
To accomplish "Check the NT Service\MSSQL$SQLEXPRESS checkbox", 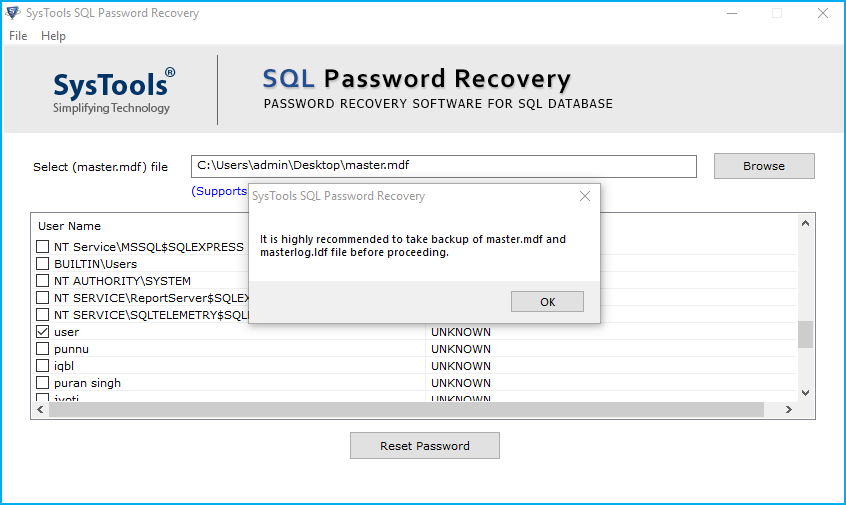I will [x=43, y=247].
